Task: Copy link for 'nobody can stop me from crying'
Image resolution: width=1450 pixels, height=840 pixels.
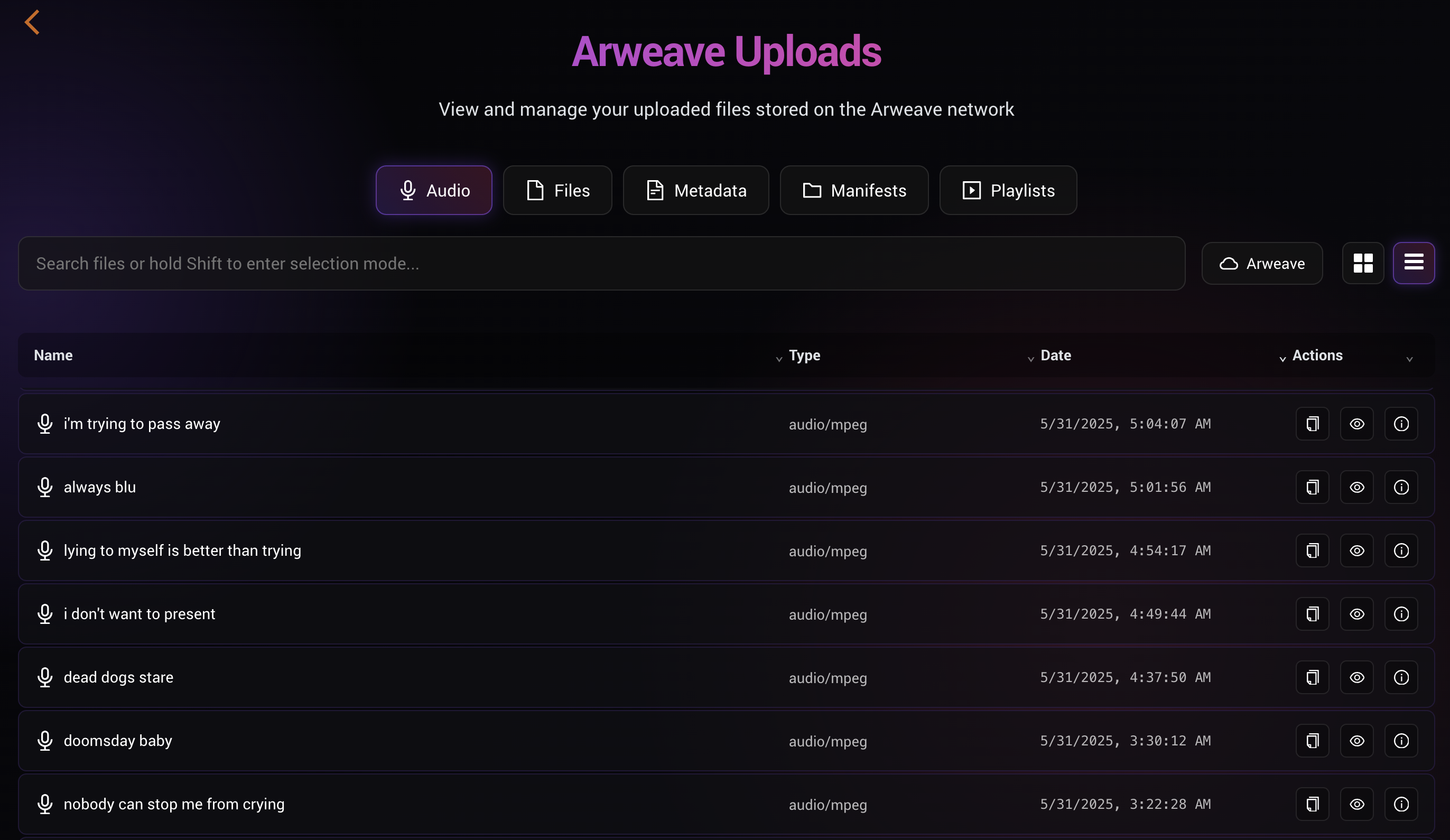Action: pos(1312,804)
